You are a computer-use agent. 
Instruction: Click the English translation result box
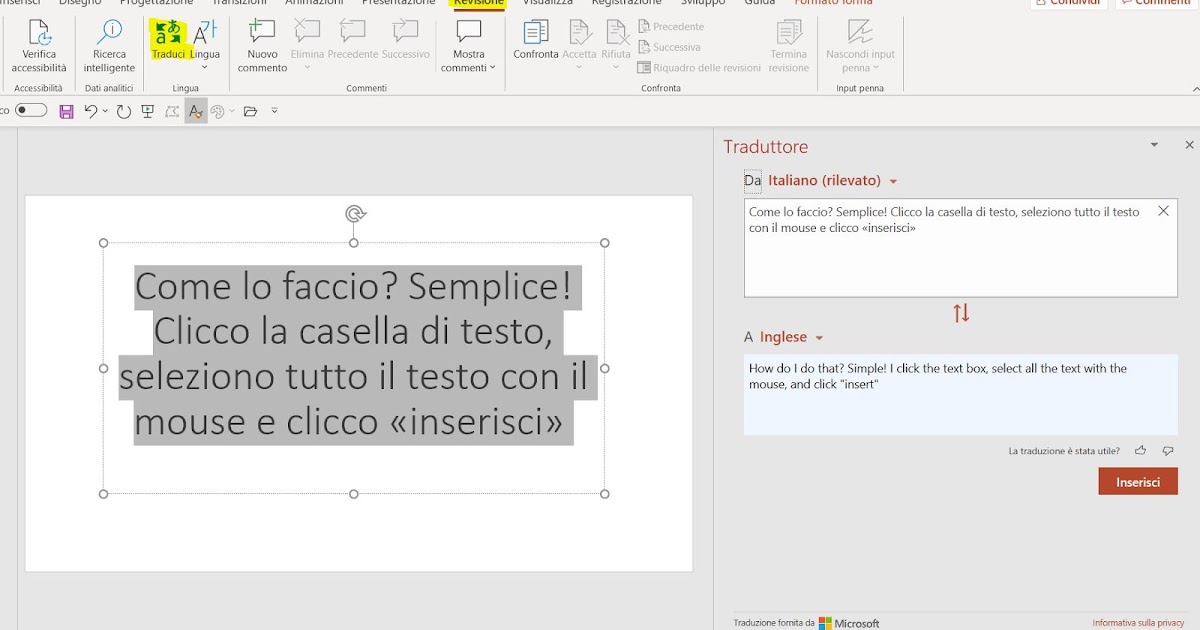click(961, 394)
